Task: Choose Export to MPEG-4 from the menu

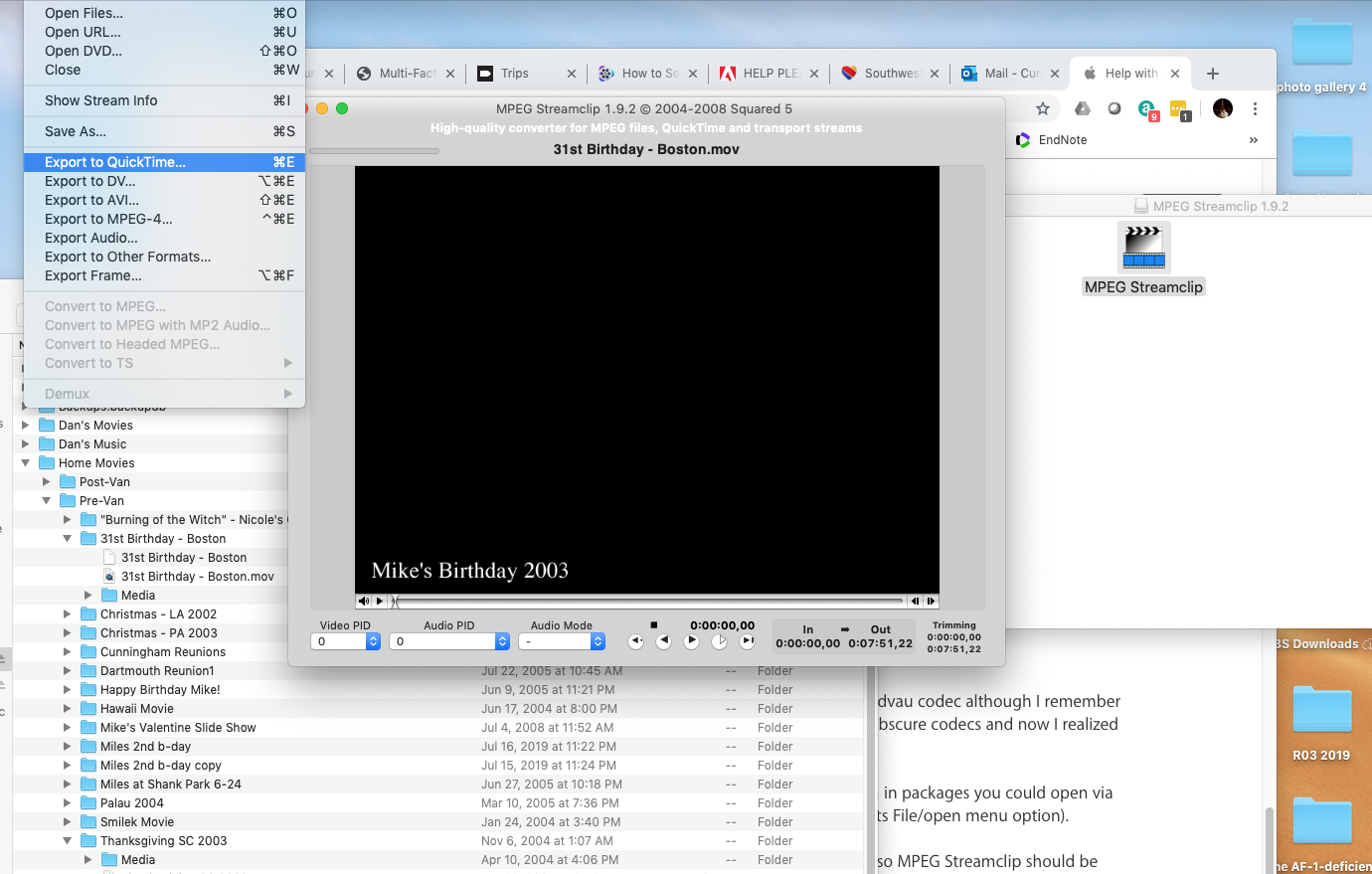Action: pos(164,219)
